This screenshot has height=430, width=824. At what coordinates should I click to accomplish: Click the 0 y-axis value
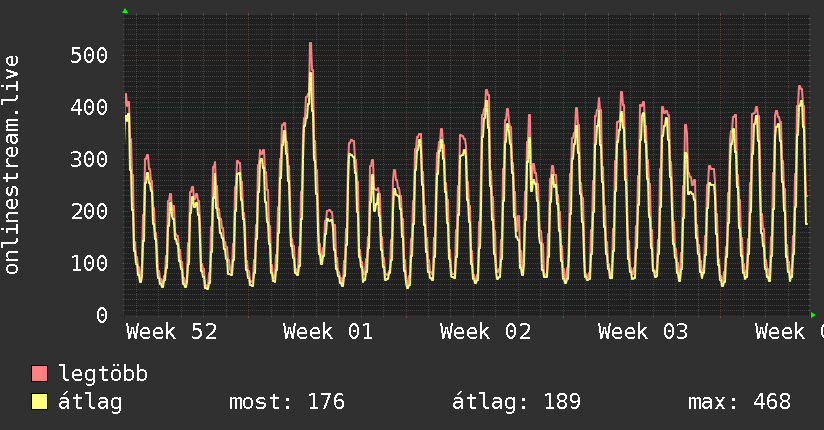[x=101, y=315]
